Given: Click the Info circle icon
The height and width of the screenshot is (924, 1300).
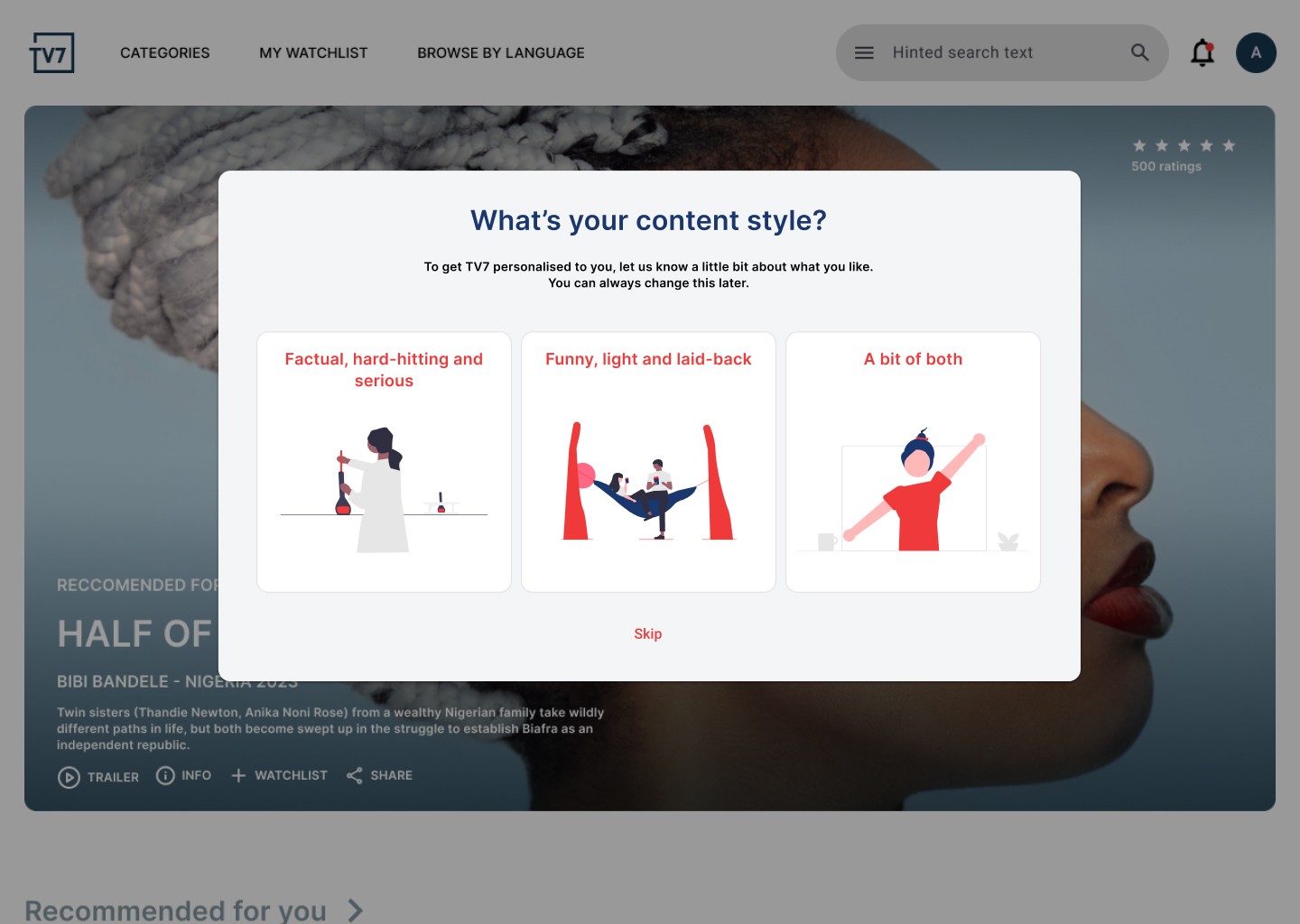Looking at the screenshot, I should point(165,775).
